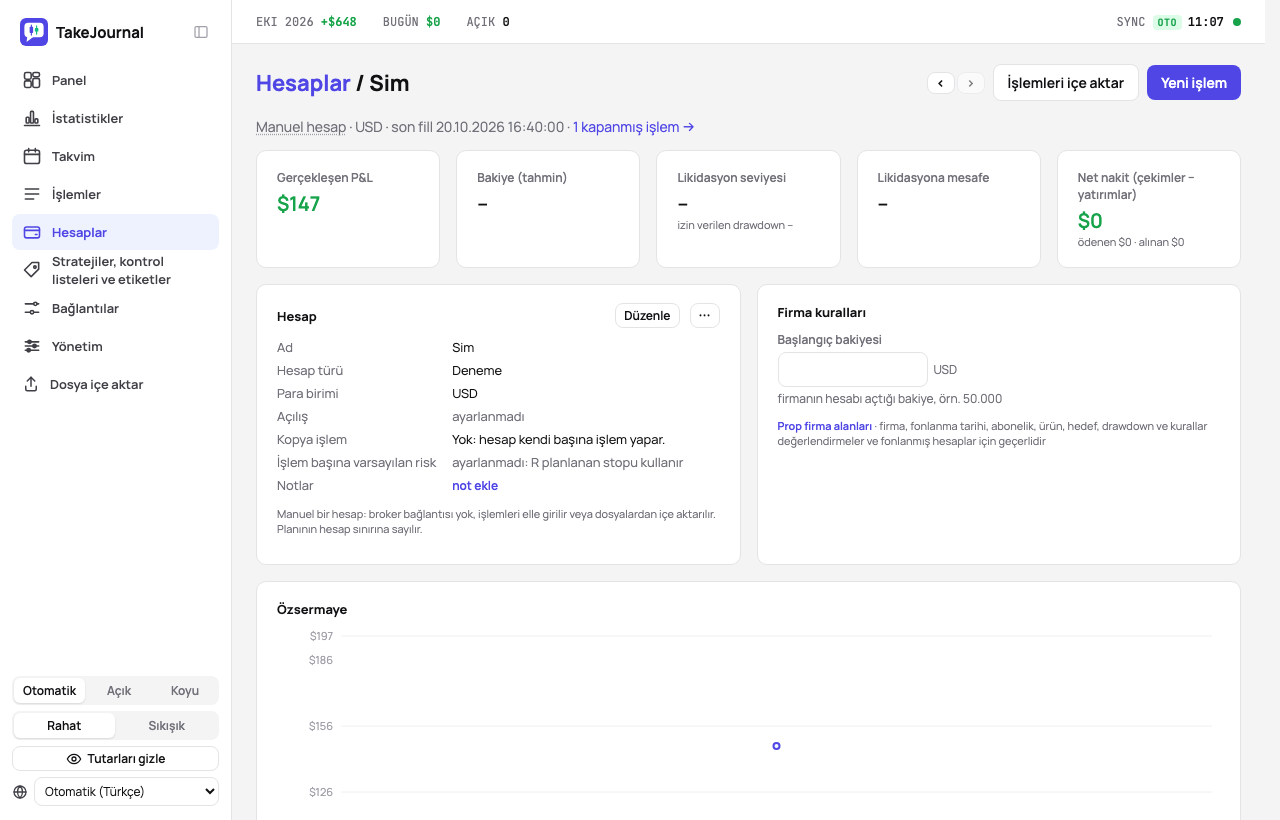The height and width of the screenshot is (820, 1280).
Task: Select Sıkışık density option
Action: point(167,725)
